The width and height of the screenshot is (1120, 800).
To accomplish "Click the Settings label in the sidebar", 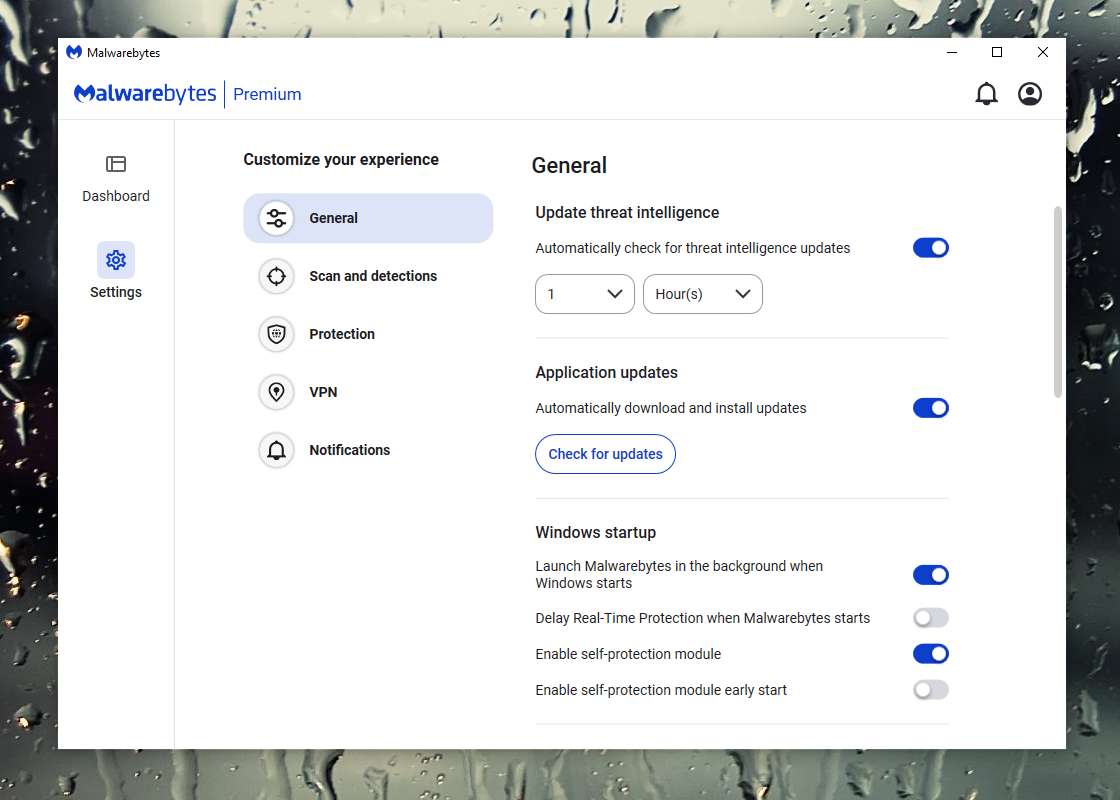I will pos(116,291).
